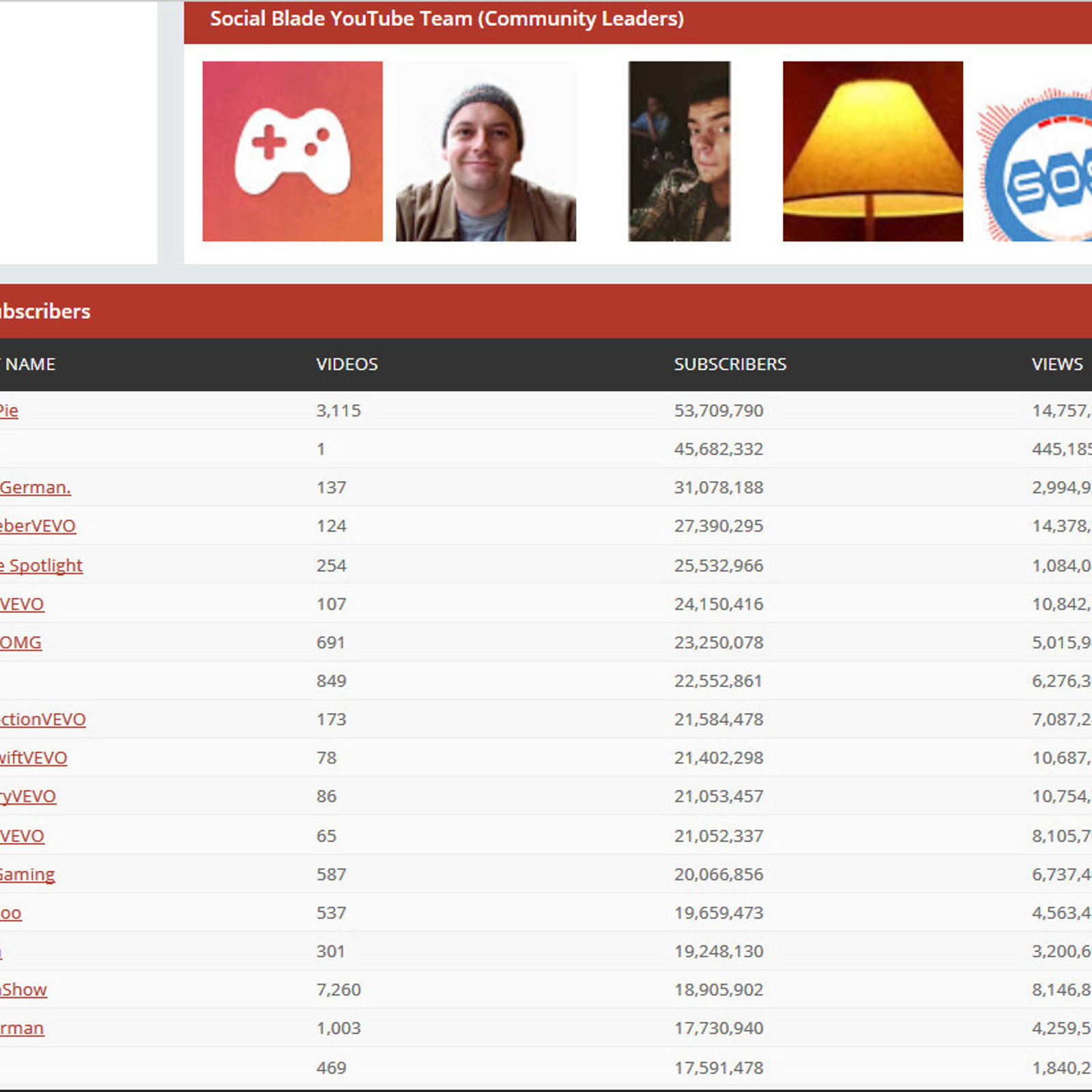Sort table by VIDEOS column header
The height and width of the screenshot is (1092, 1092).
click(347, 364)
